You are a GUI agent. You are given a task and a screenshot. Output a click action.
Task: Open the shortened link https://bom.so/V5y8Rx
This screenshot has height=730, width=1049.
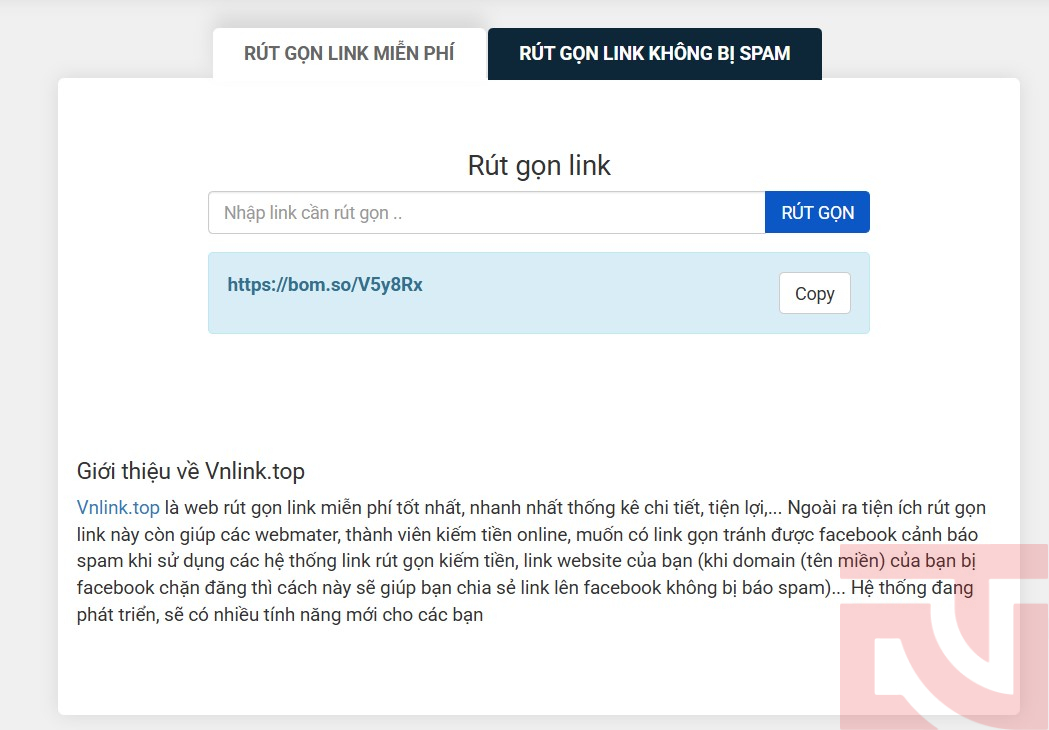coord(325,285)
